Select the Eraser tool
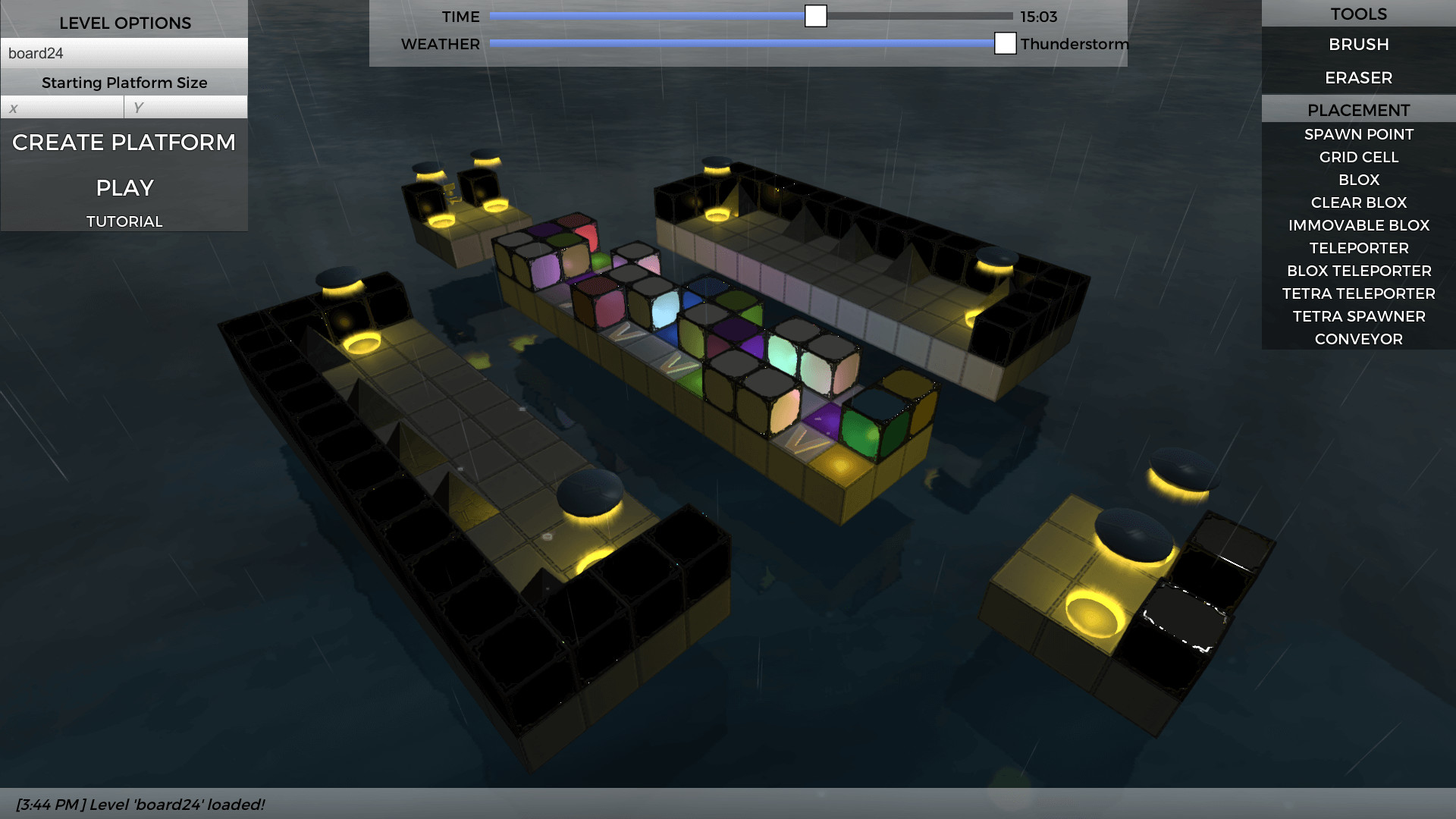1456x819 pixels. point(1358,77)
